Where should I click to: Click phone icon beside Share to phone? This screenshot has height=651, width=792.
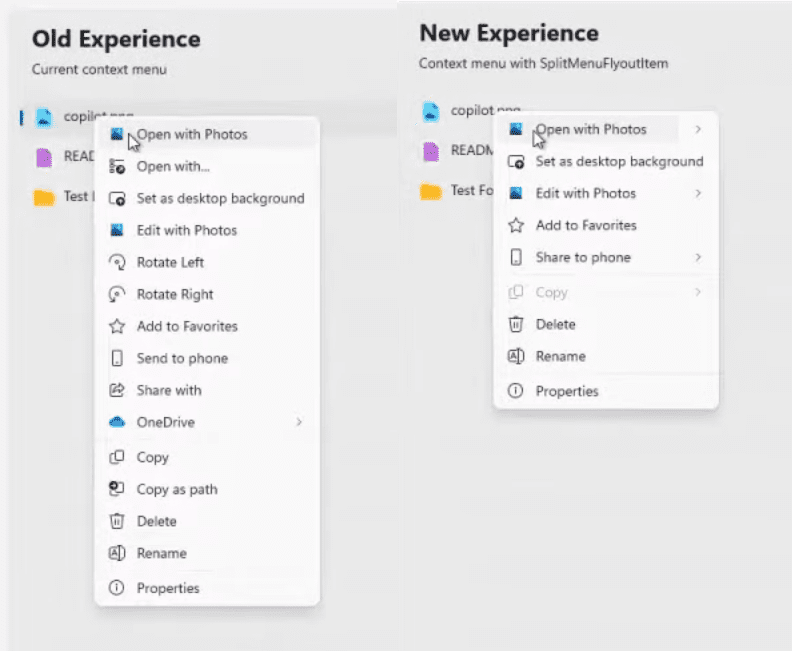516,257
